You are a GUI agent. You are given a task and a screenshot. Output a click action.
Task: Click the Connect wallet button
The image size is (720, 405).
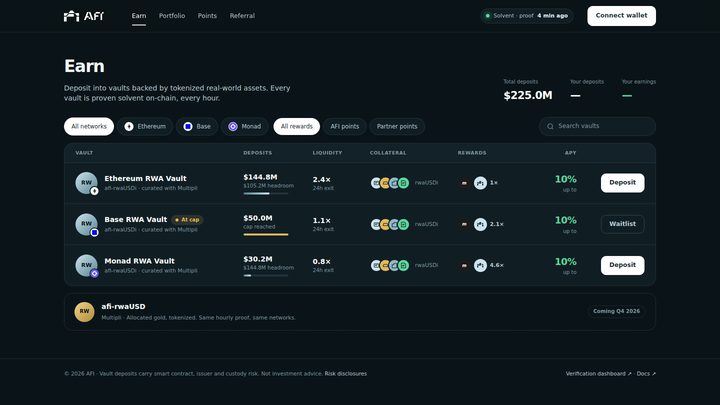(x=621, y=16)
